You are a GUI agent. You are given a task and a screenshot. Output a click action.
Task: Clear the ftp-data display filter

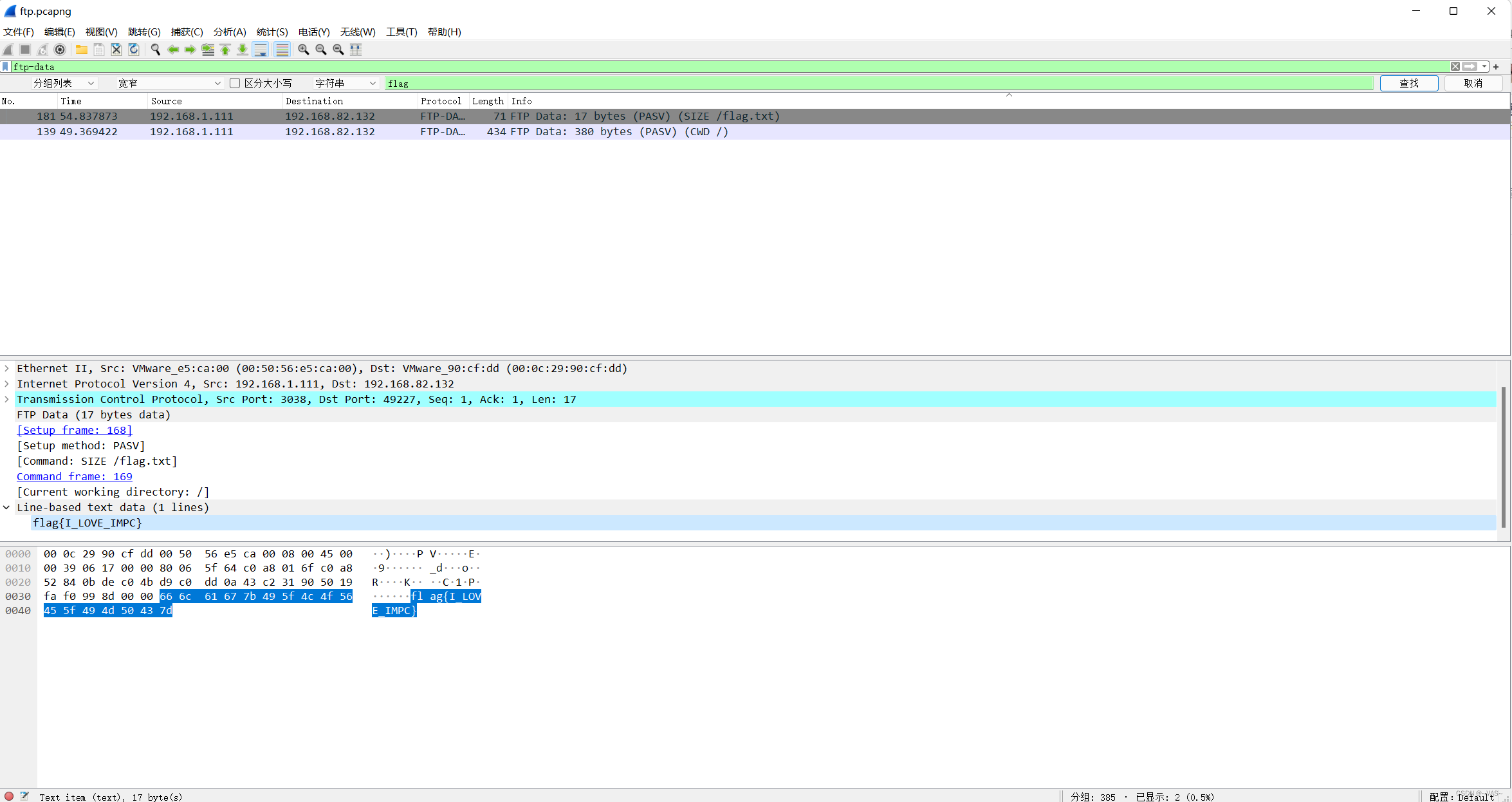[x=1455, y=66]
